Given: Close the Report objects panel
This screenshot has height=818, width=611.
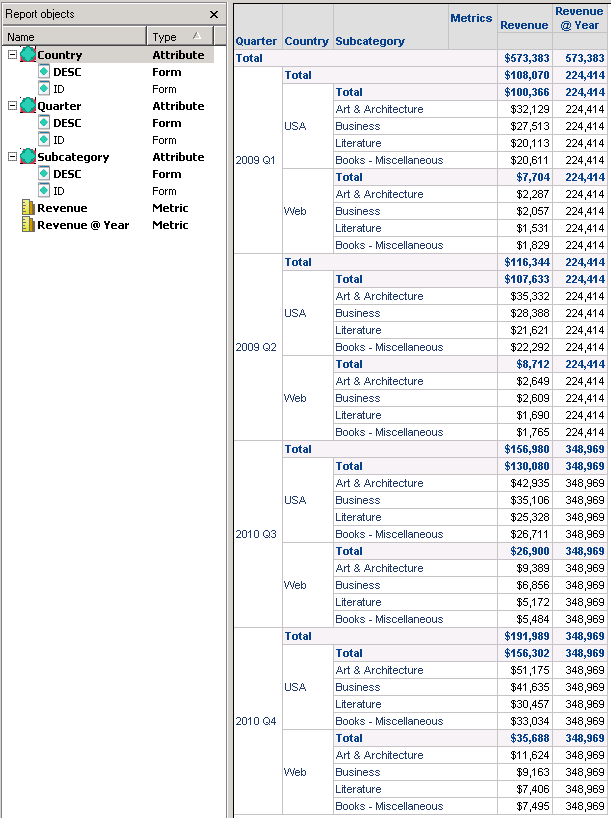Looking at the screenshot, I should [214, 15].
